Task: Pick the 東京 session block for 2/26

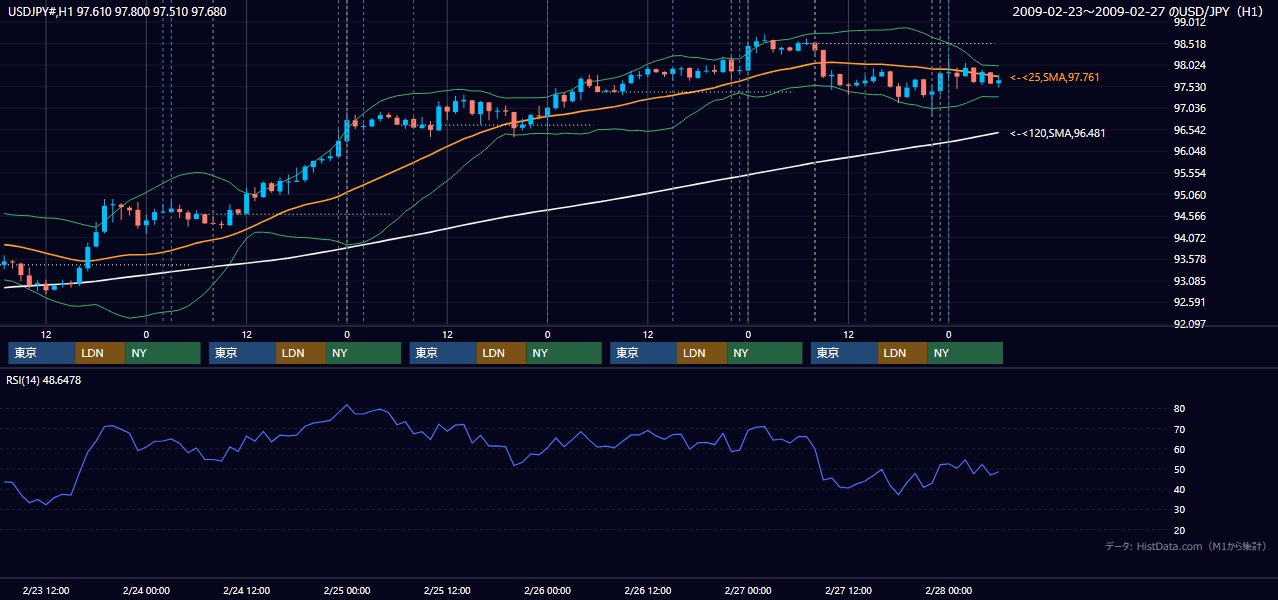Action: point(644,353)
